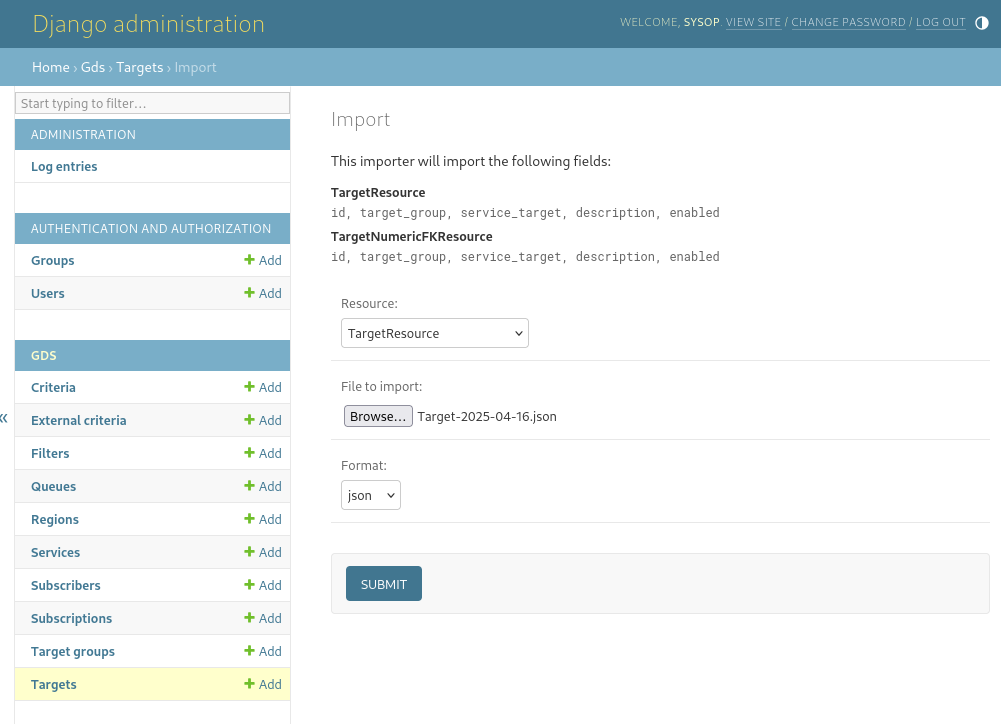Click the Add link next to Queues

click(262, 486)
